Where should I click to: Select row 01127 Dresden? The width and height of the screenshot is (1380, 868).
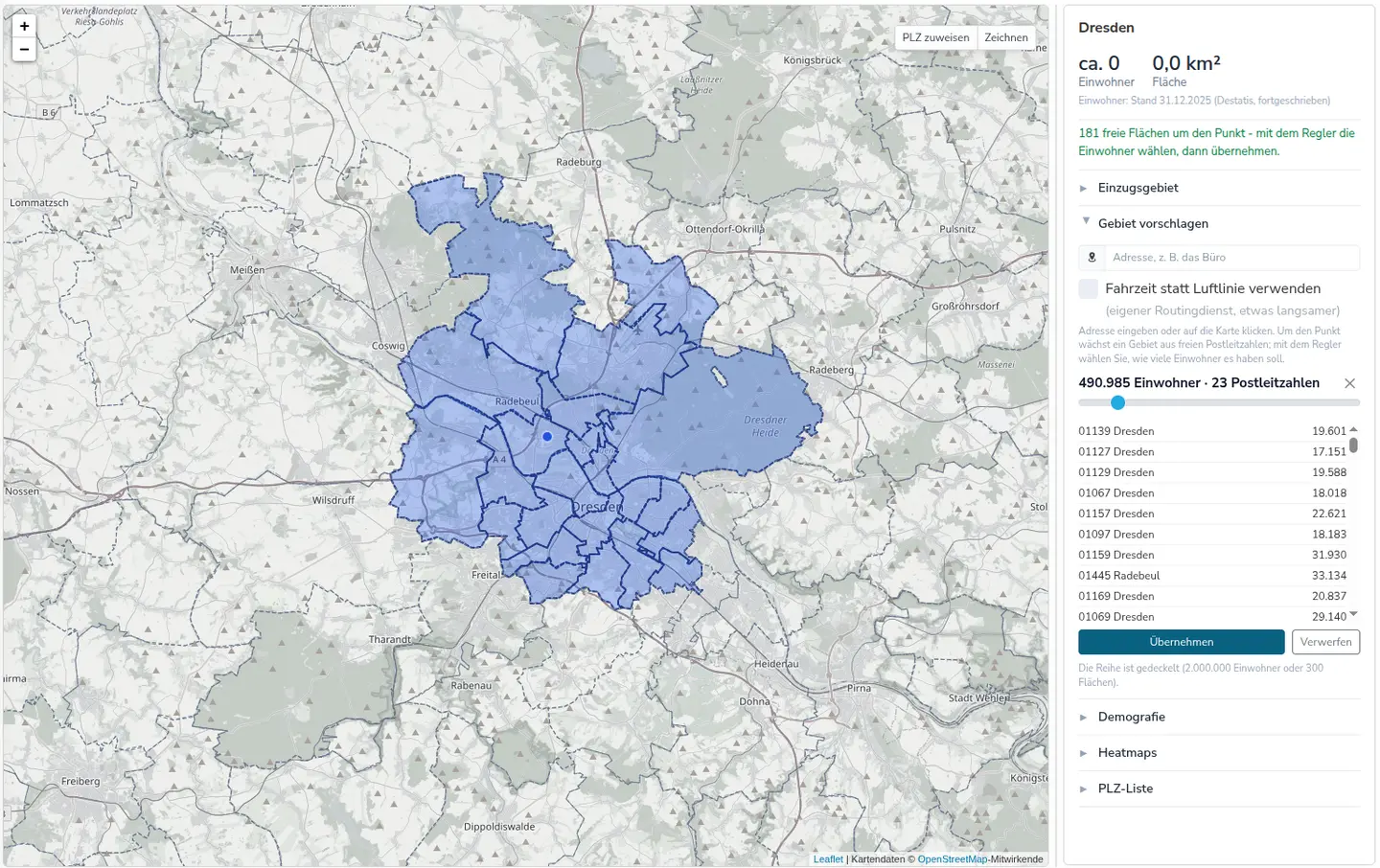coord(1212,452)
